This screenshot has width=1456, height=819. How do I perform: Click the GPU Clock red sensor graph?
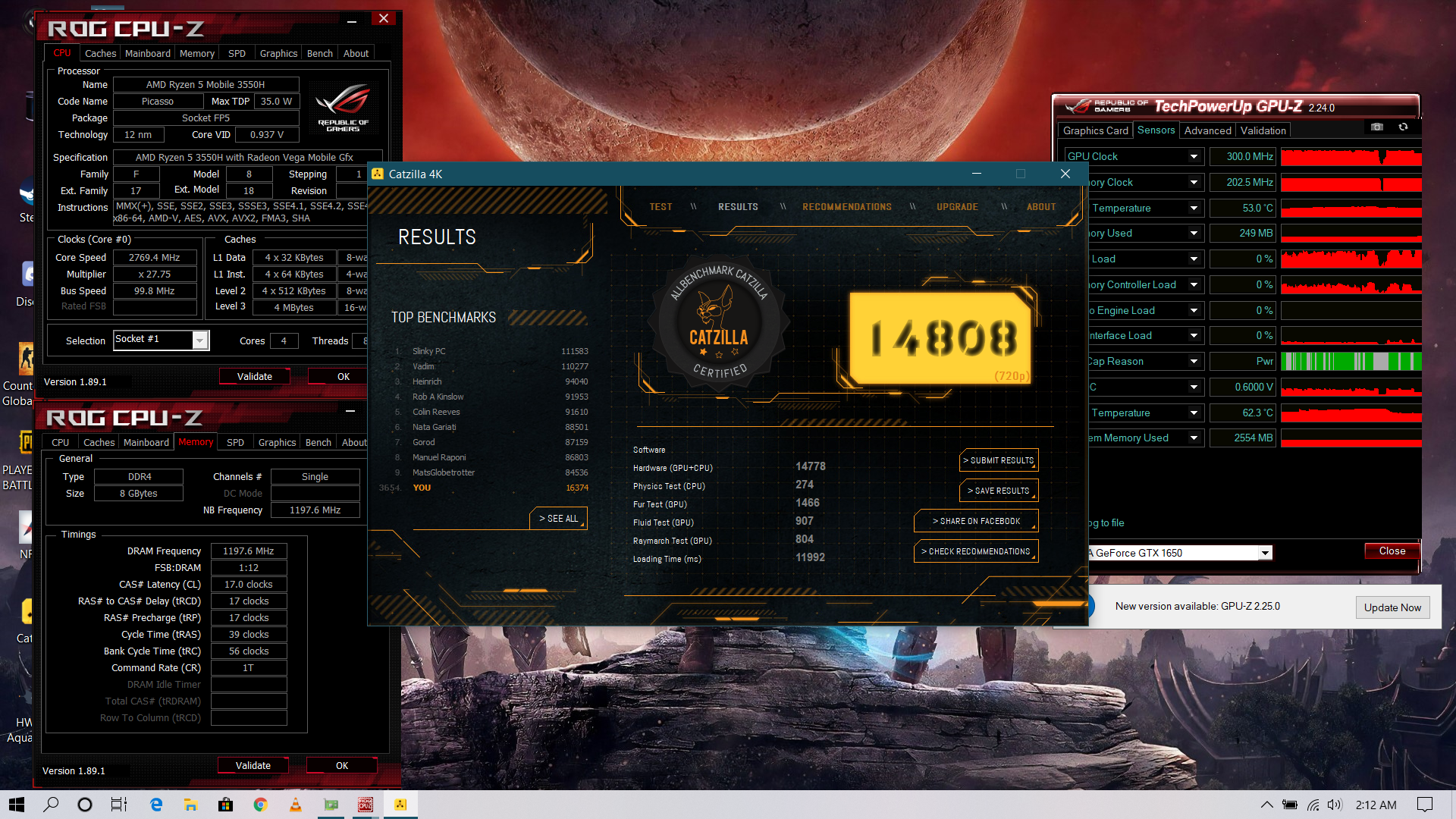1351,157
